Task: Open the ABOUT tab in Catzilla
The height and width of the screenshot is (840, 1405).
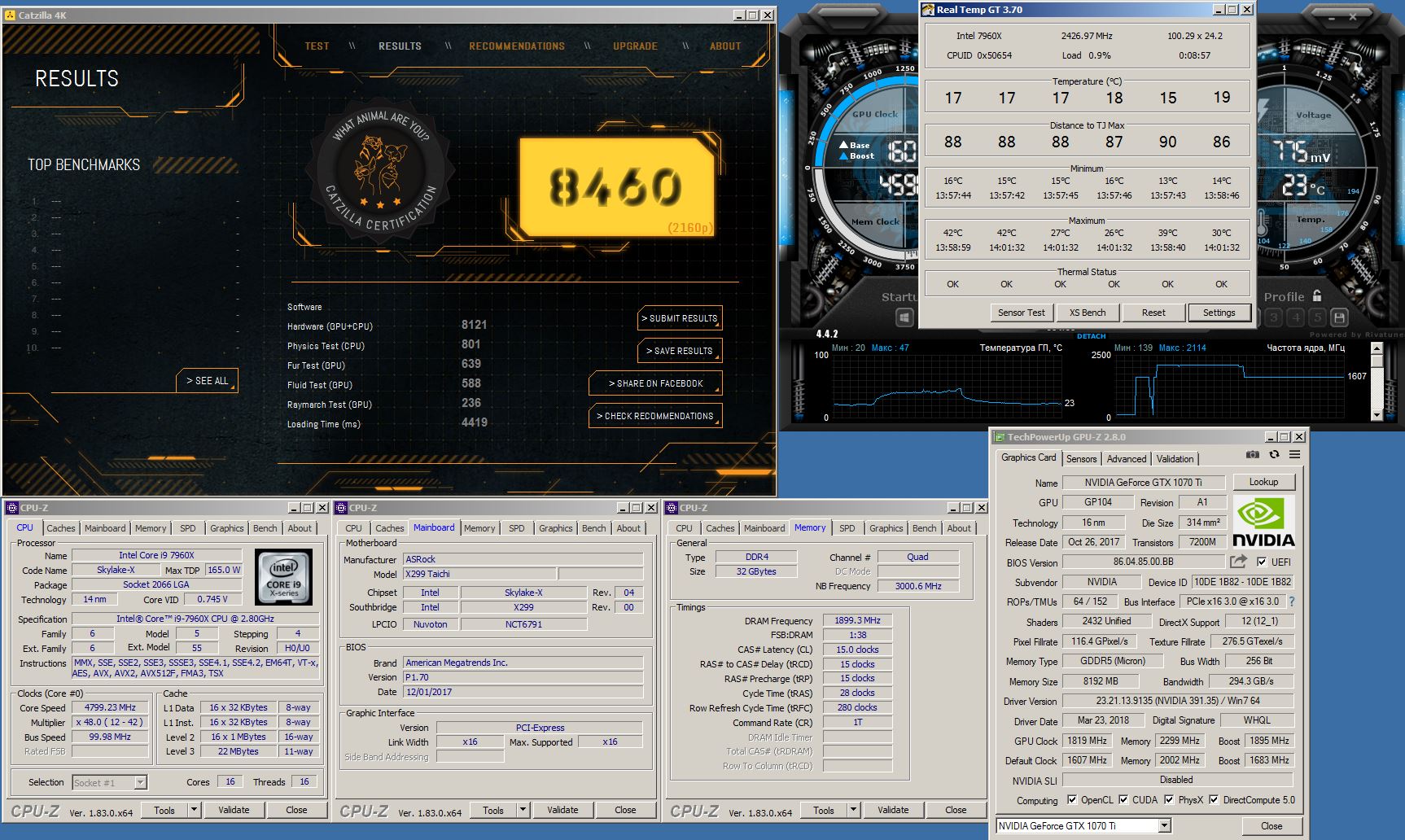Action: point(725,46)
